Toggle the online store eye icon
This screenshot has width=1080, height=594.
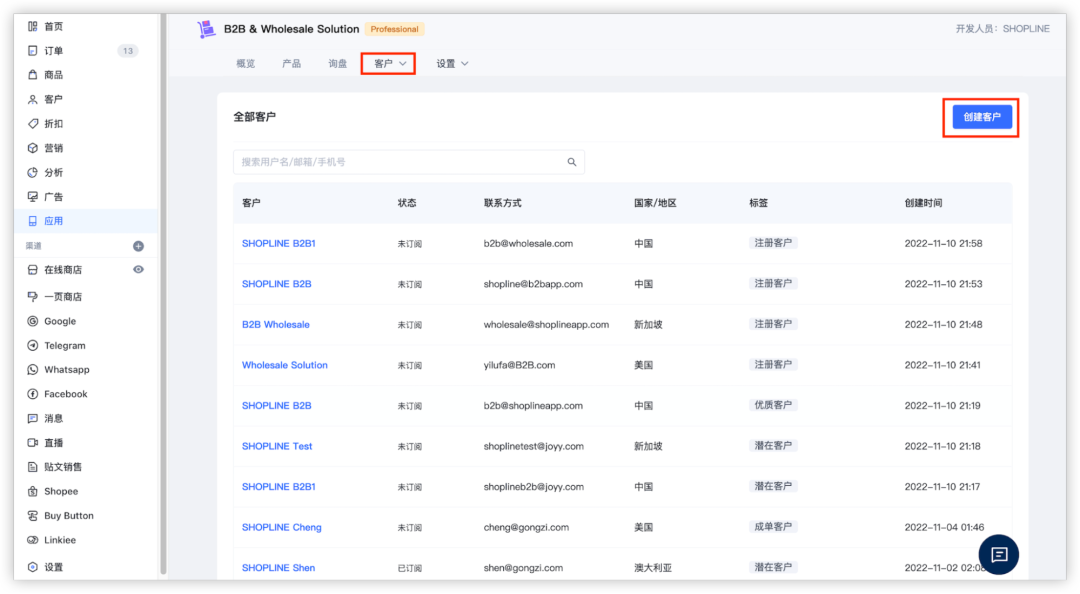coord(138,270)
